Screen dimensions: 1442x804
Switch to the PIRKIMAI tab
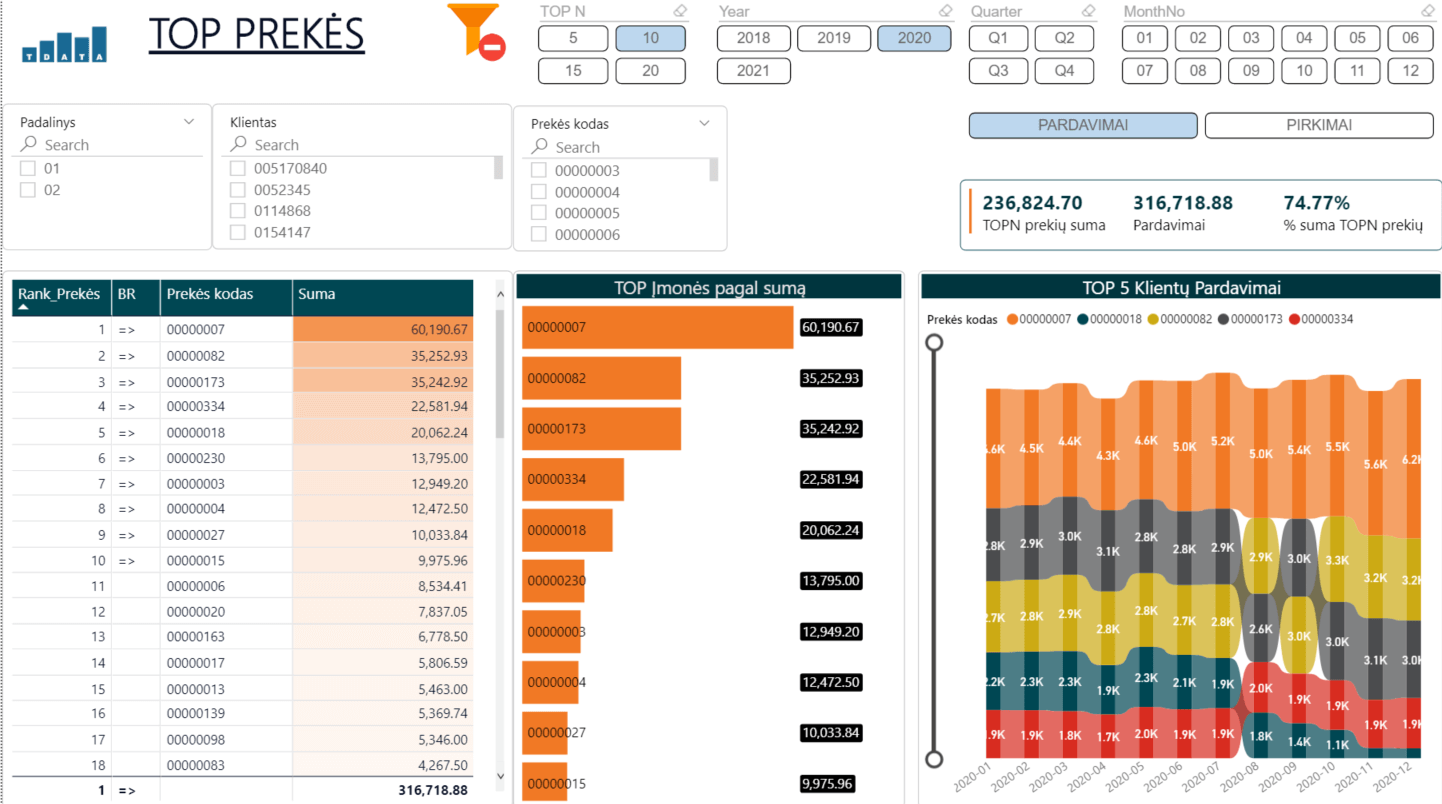[1318, 126]
